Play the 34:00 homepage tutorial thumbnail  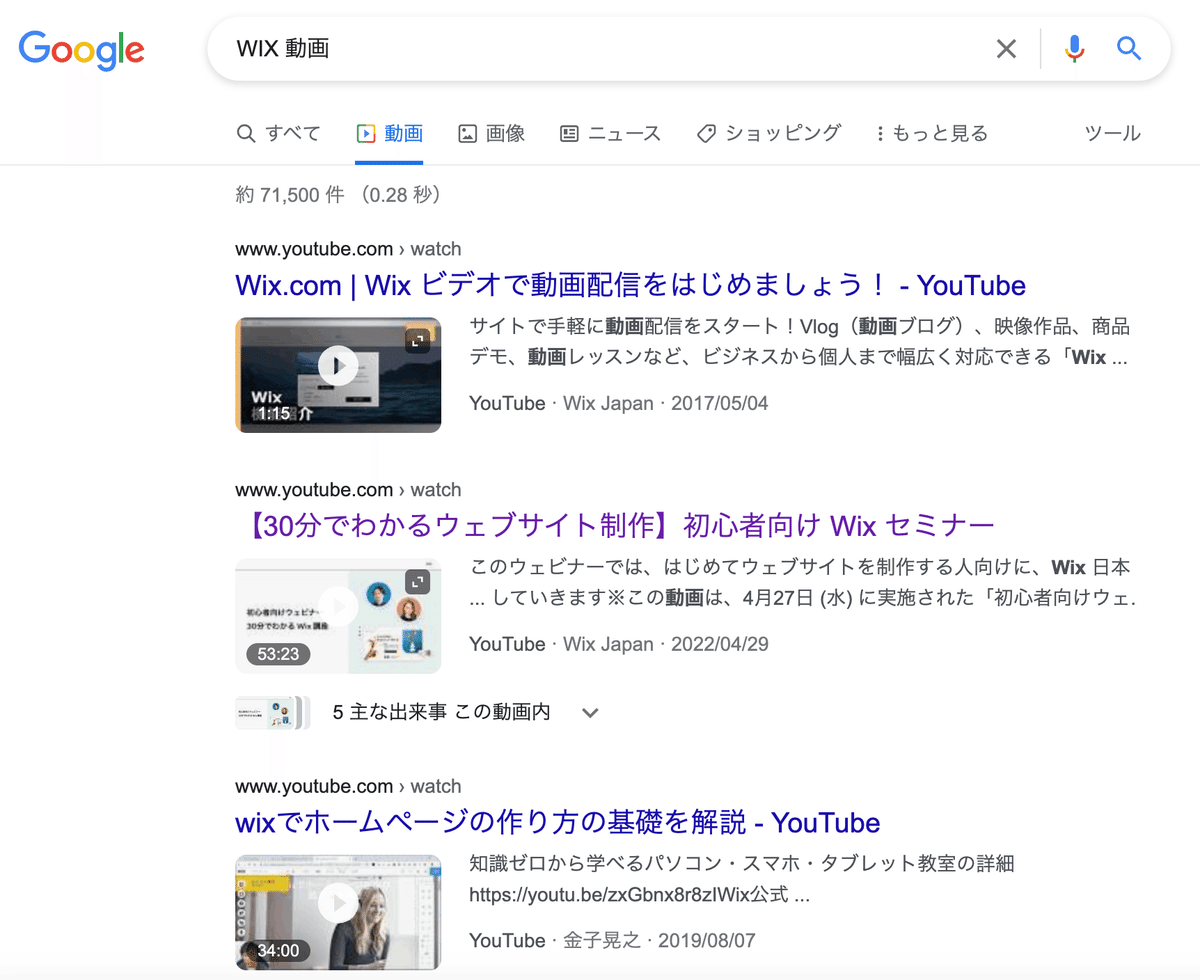pyautogui.click(x=338, y=911)
